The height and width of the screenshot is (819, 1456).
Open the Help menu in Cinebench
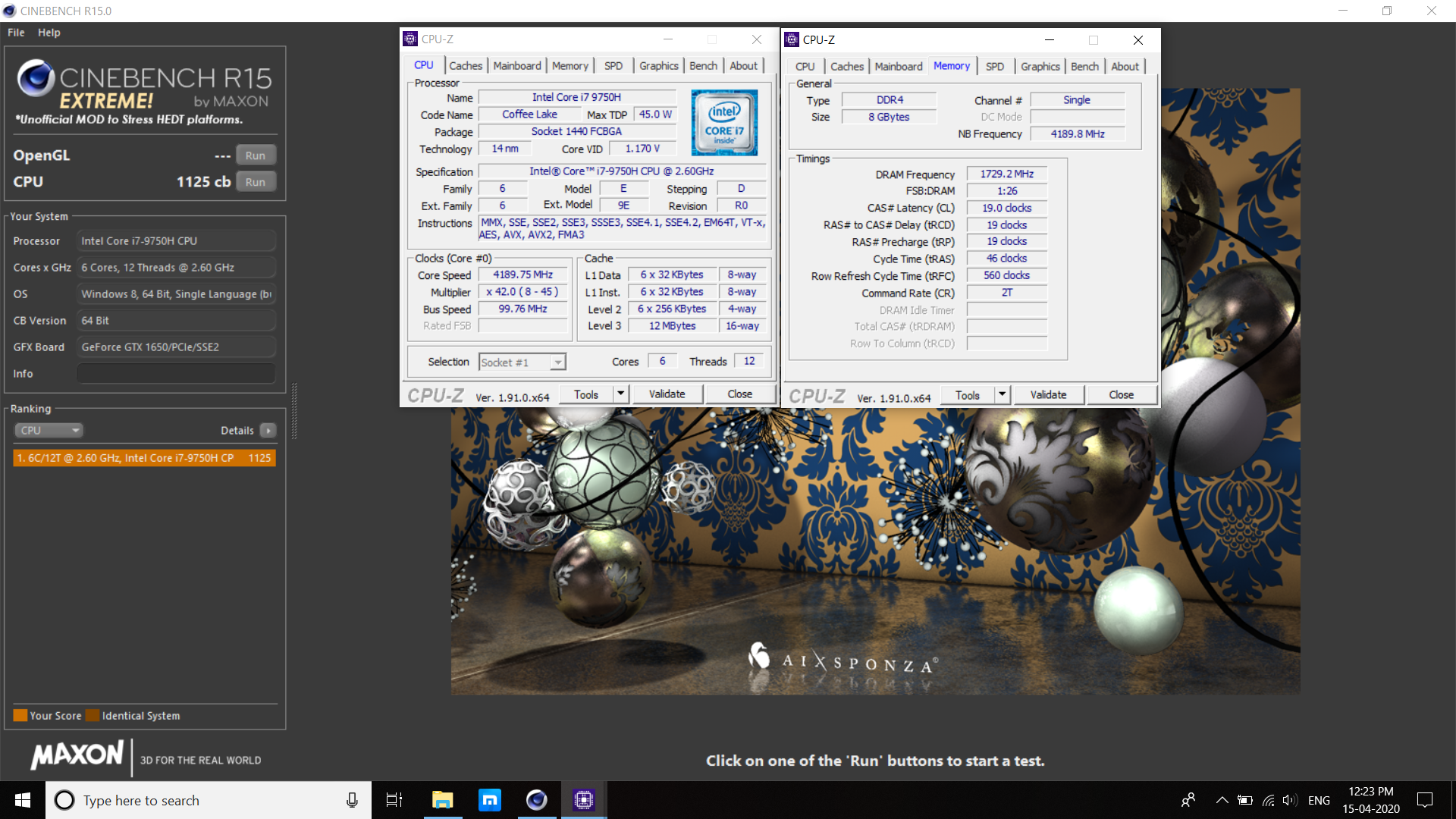coord(49,33)
